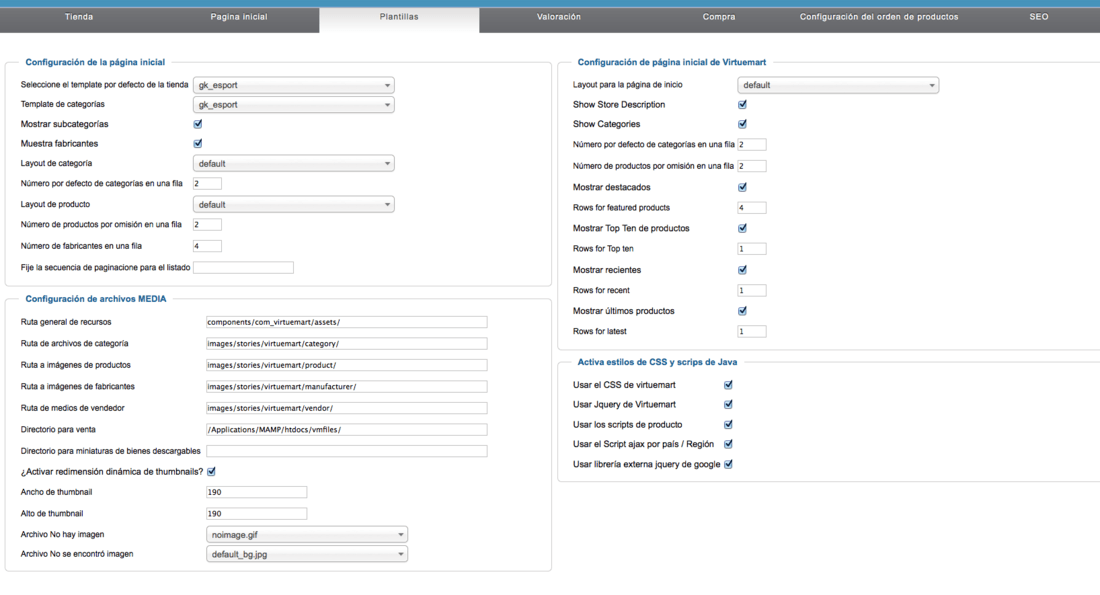Click Rows for recent field
The height and width of the screenshot is (595, 1100).
(751, 290)
